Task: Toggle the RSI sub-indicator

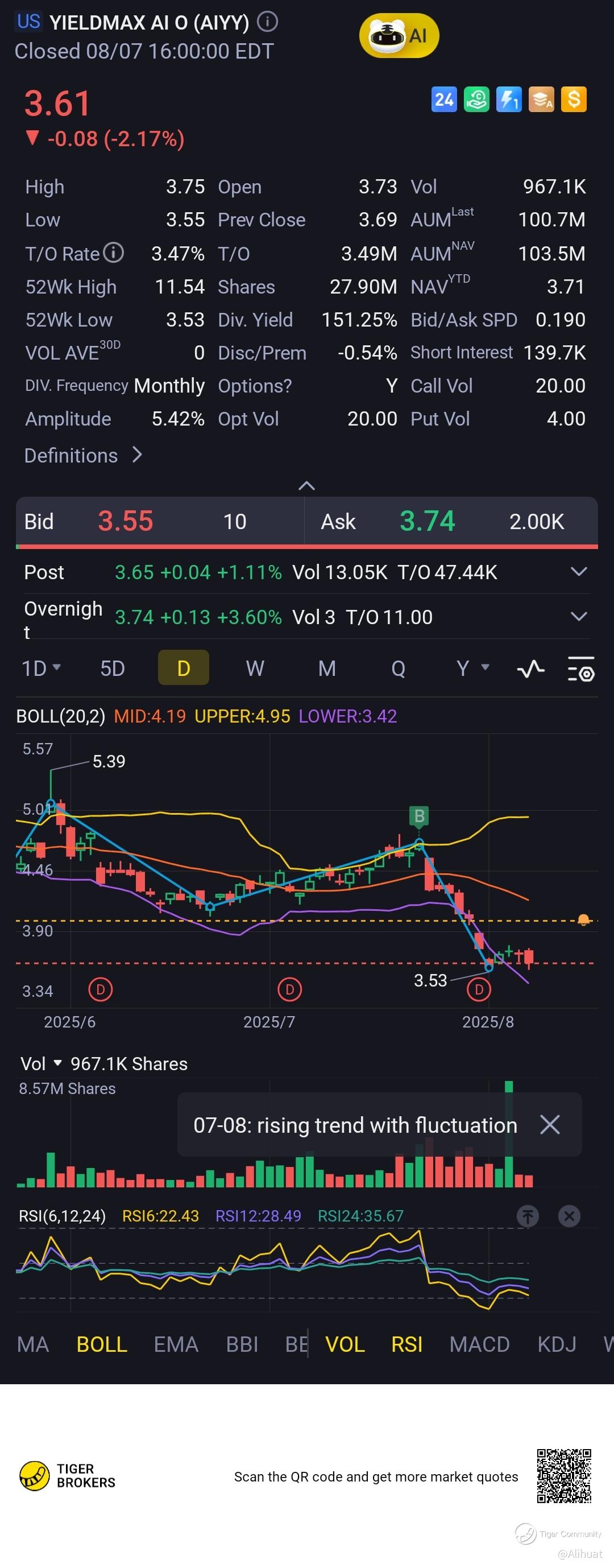Action: [x=406, y=1344]
